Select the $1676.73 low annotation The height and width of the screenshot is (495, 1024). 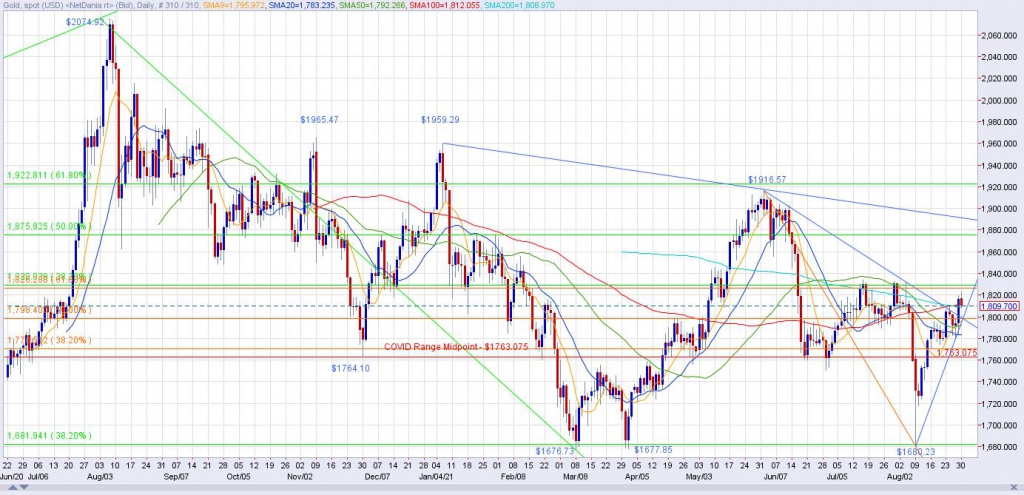pyautogui.click(x=554, y=451)
